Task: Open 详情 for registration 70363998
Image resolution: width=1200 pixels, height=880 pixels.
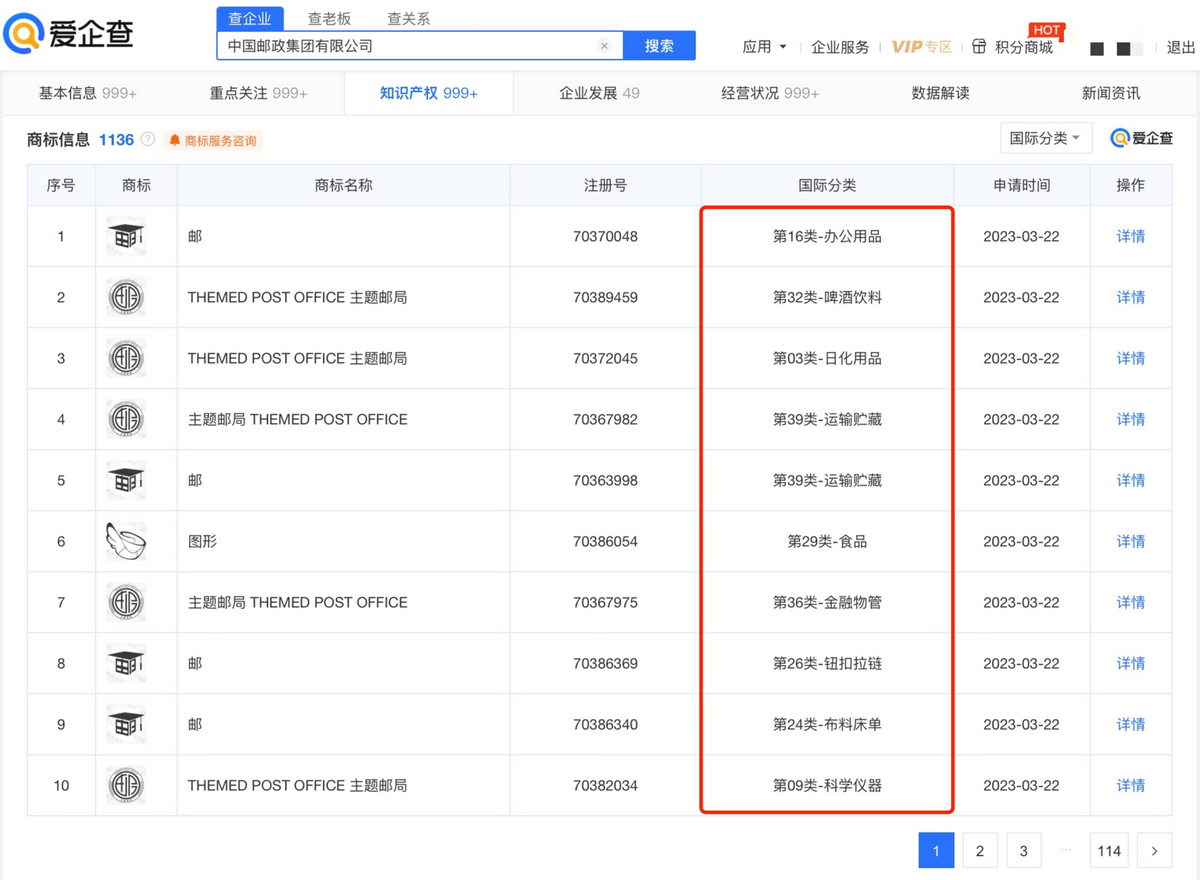Action: [1131, 481]
